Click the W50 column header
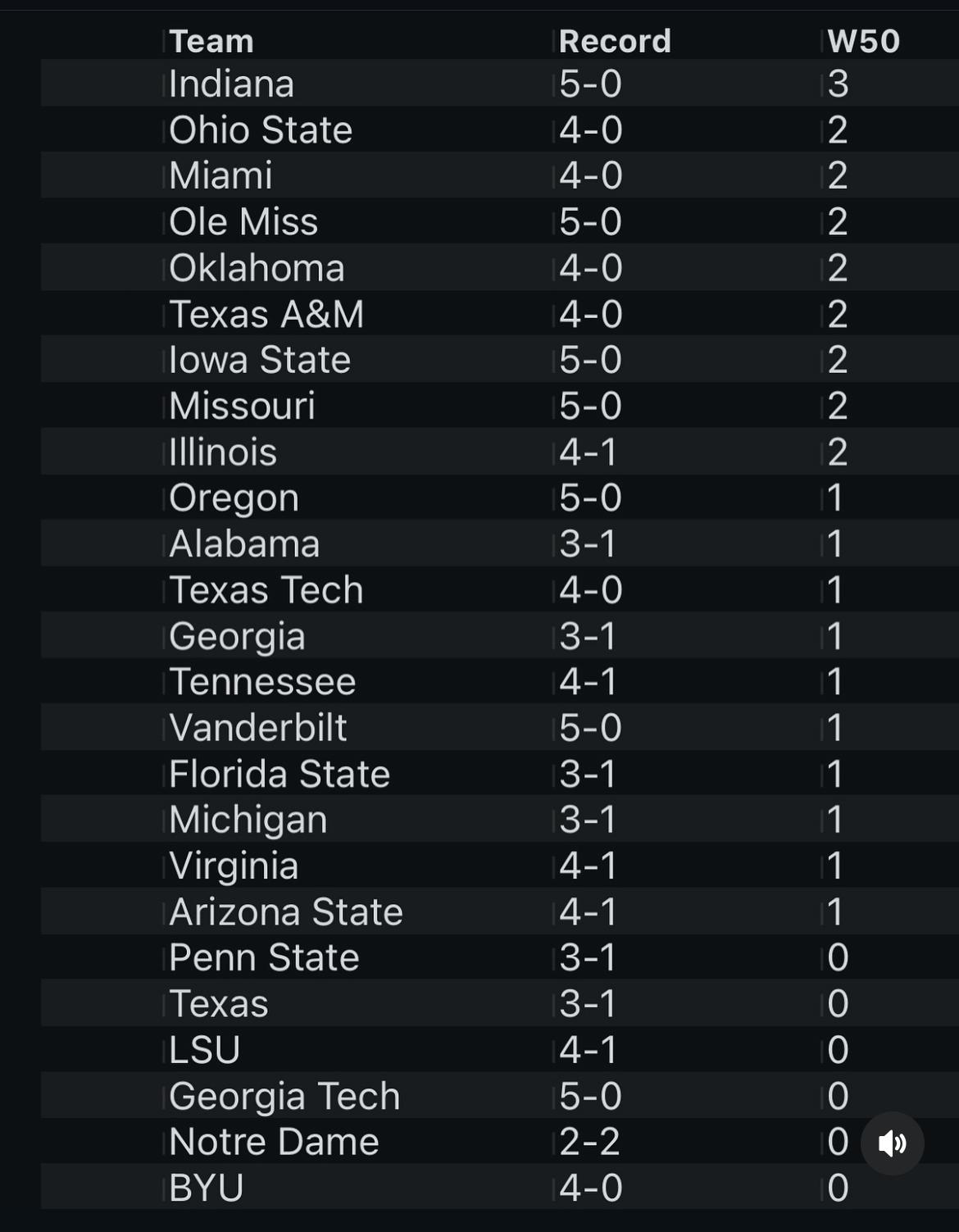The image size is (959, 1232). click(x=863, y=41)
